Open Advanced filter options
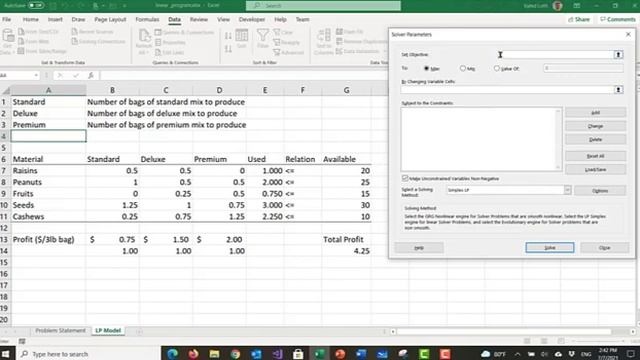The height and width of the screenshot is (360, 640). click(x=289, y=52)
